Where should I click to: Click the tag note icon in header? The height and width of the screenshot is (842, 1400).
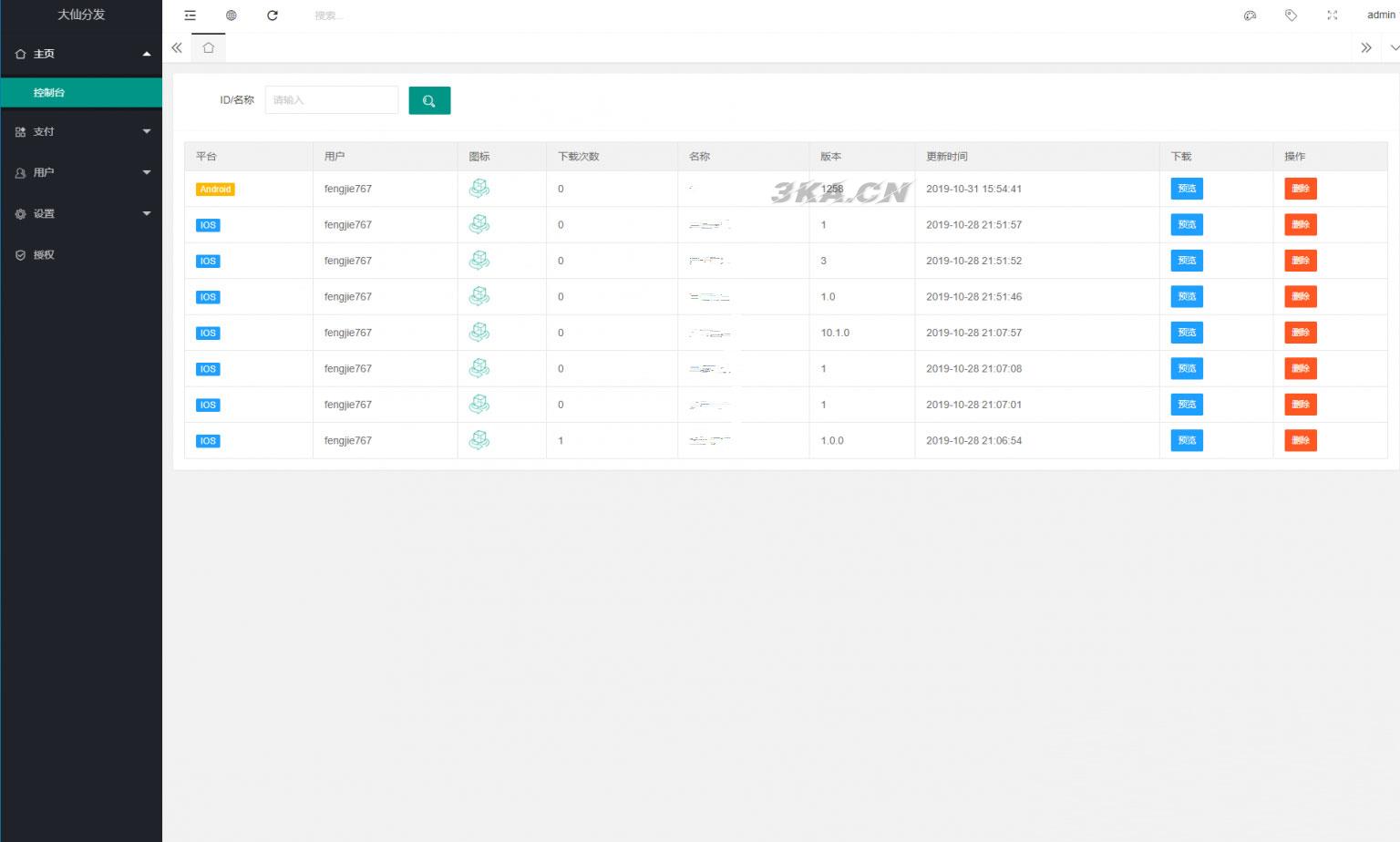coord(1291,15)
